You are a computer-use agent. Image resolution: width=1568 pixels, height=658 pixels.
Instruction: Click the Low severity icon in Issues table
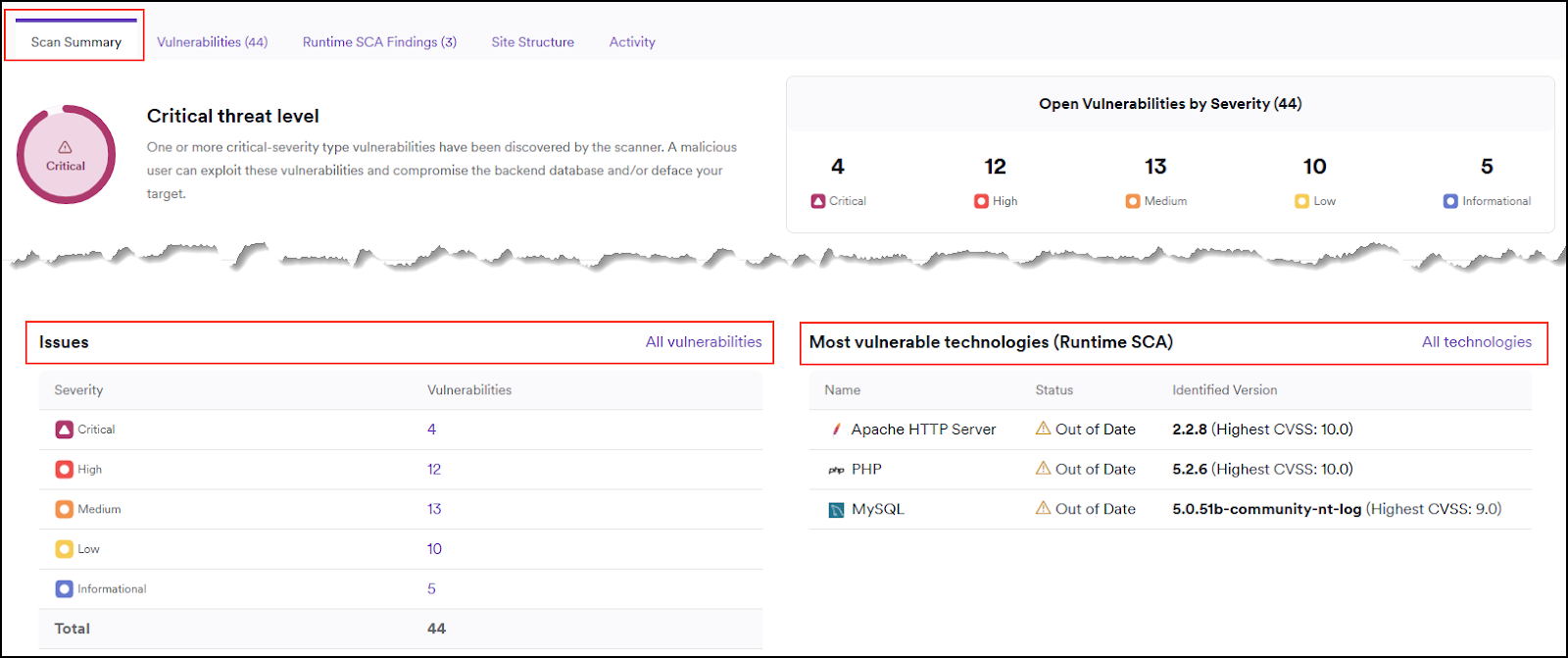pos(64,549)
